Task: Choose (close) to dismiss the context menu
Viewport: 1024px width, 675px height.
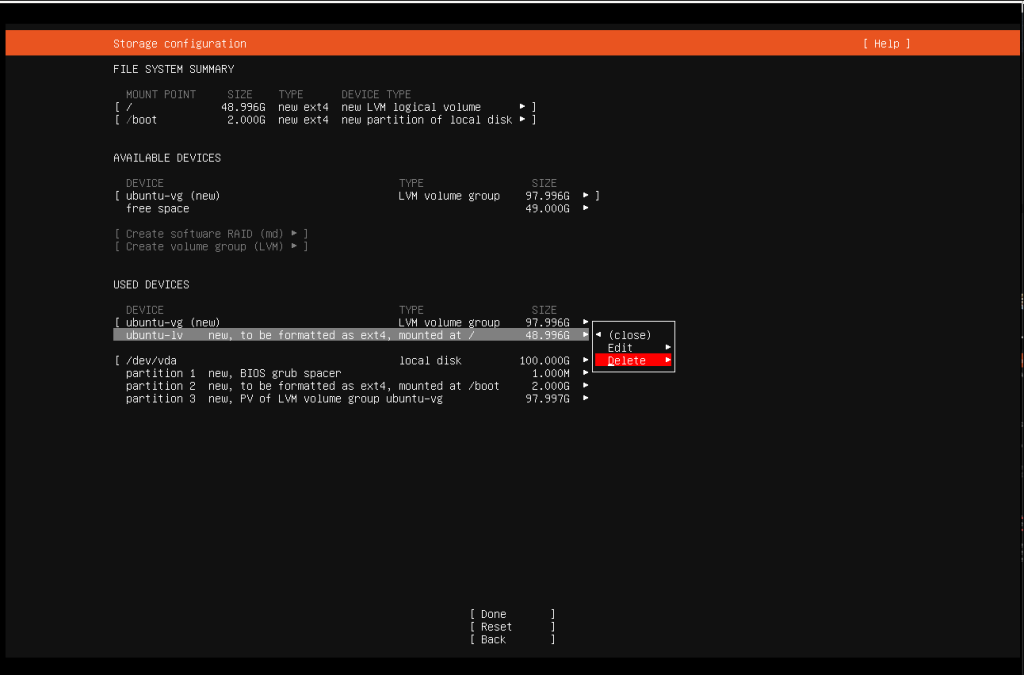Action: 630,334
